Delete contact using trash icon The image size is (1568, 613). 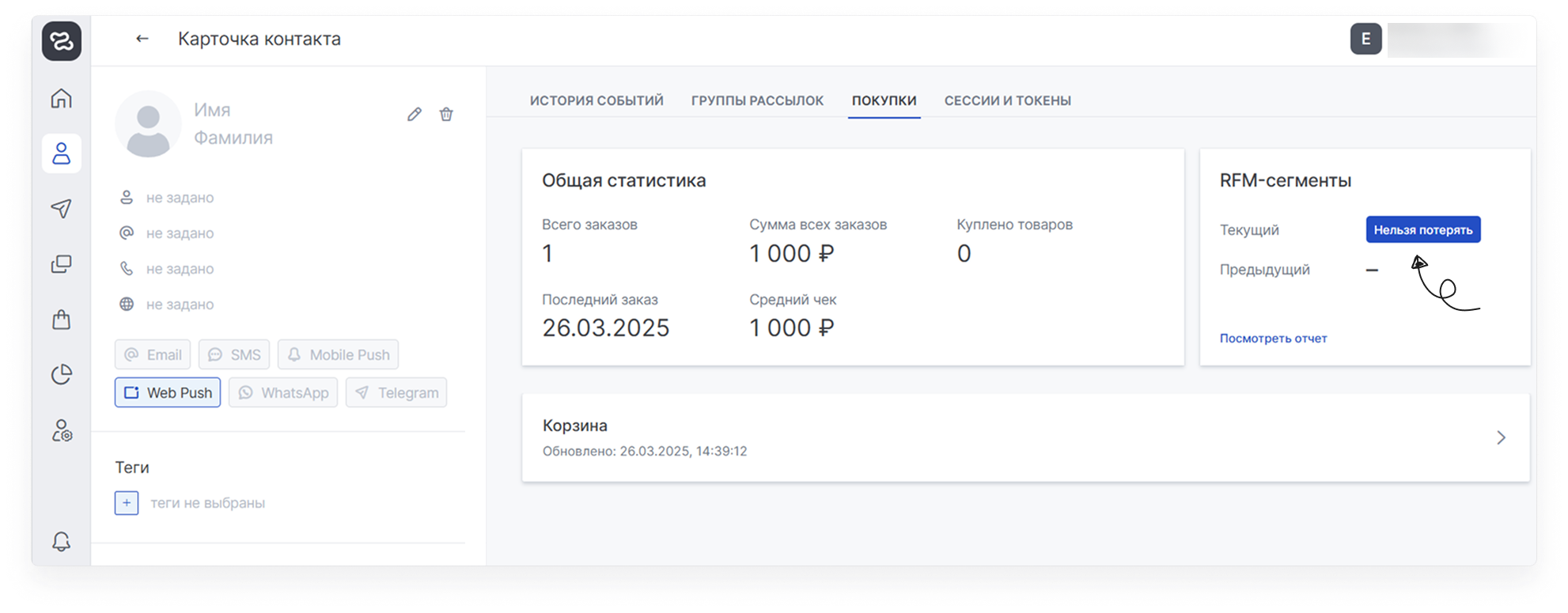pos(446,115)
